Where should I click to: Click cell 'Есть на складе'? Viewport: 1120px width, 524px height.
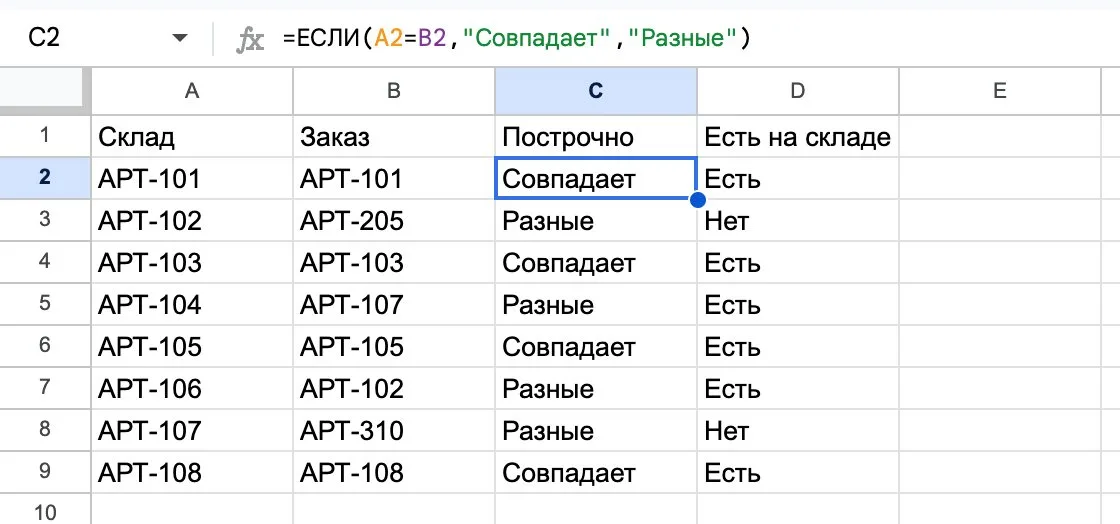click(798, 136)
